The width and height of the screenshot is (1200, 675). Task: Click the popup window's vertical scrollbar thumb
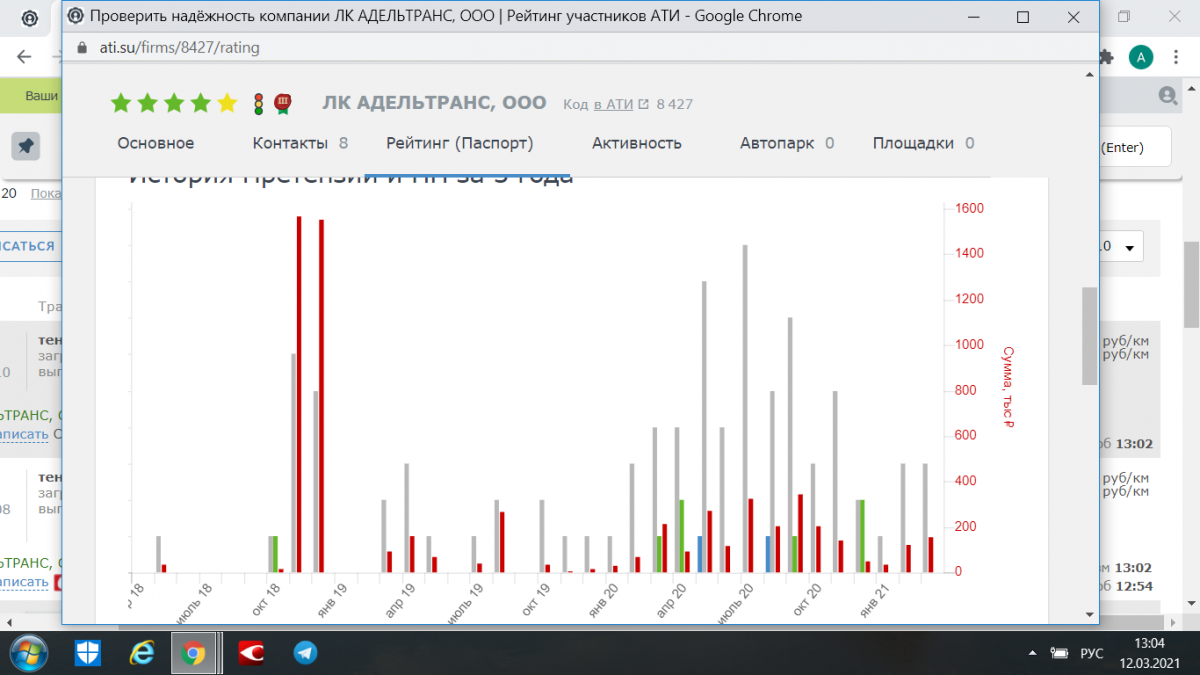1089,335
